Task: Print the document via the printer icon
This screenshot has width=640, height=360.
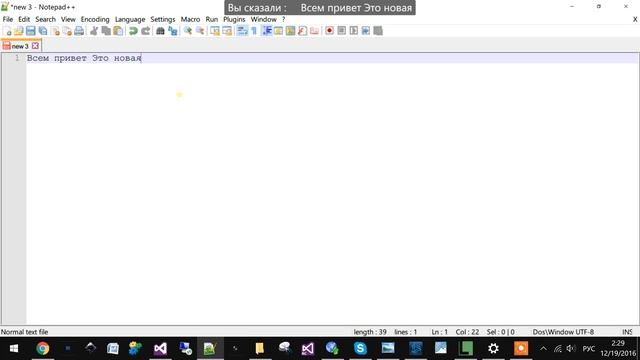Action: pyautogui.click(x=79, y=31)
